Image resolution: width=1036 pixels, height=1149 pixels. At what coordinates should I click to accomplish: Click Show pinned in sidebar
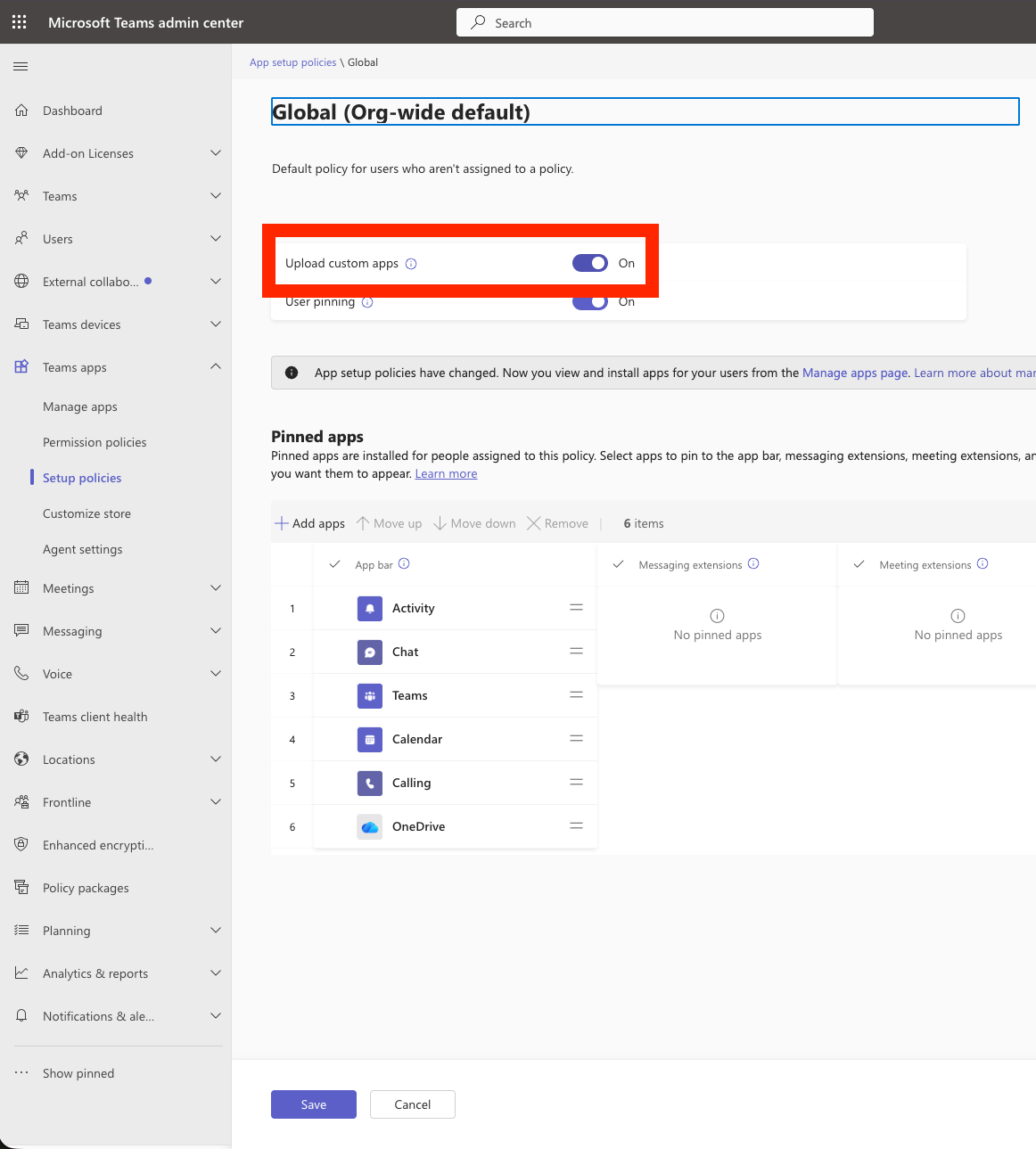coord(78,1073)
